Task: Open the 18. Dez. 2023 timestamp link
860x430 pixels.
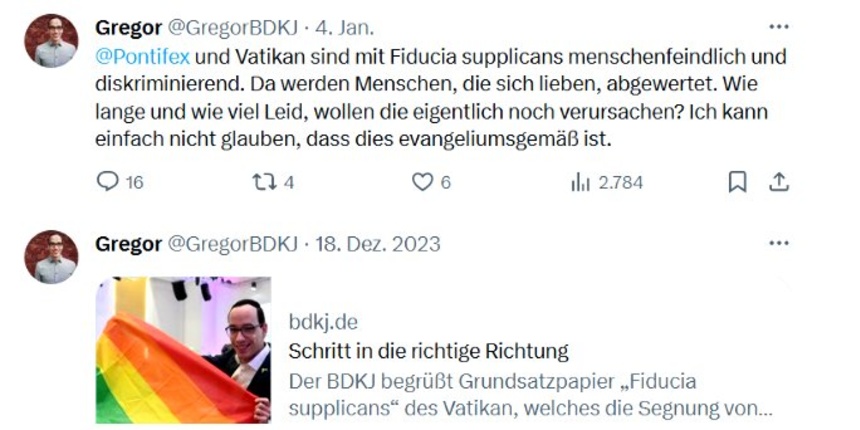Action: click(x=377, y=244)
